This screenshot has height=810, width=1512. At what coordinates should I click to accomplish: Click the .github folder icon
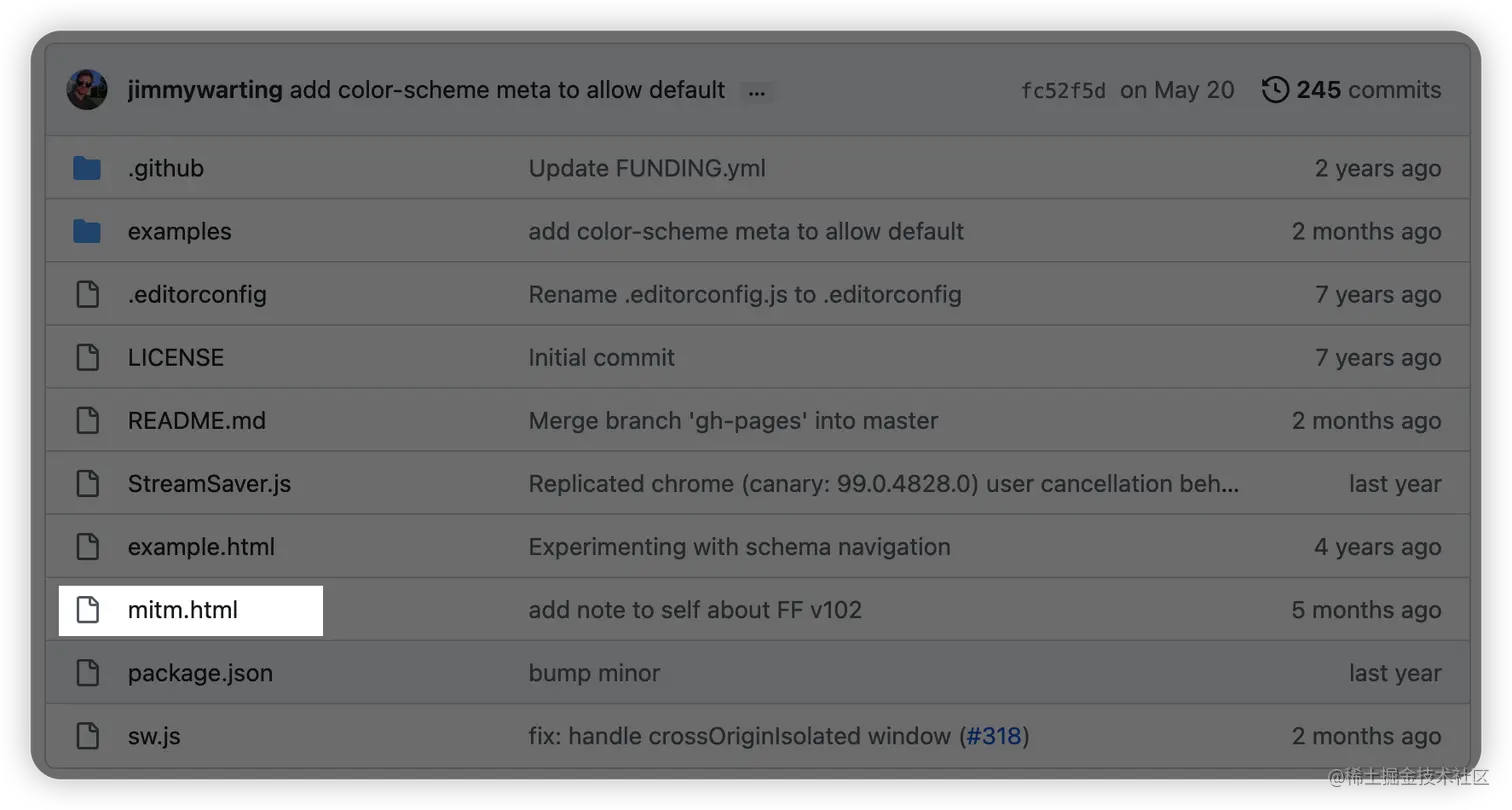coord(87,168)
